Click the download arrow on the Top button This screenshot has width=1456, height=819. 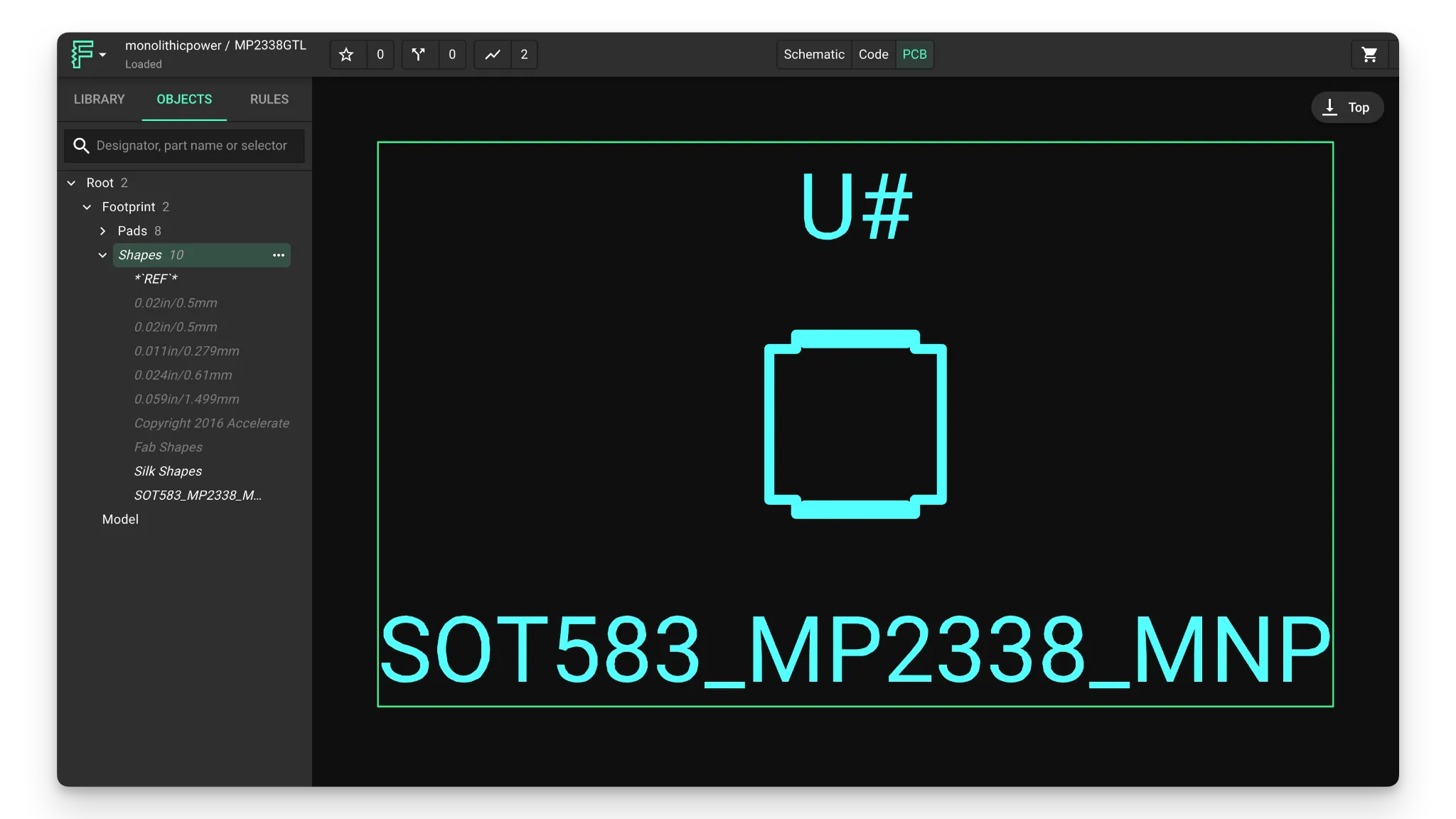(1330, 107)
